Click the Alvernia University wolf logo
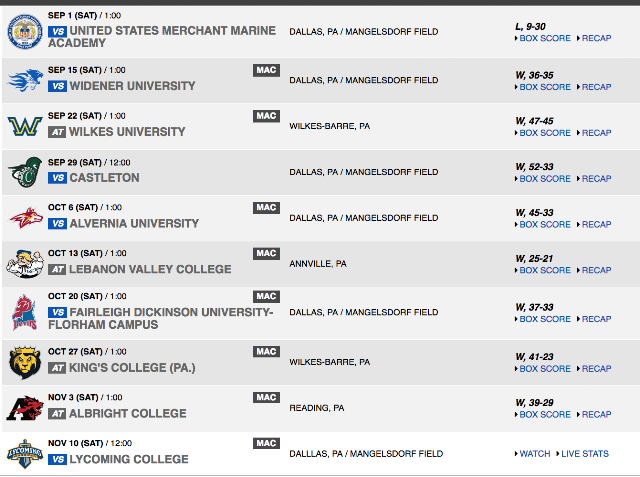 pos(26,218)
